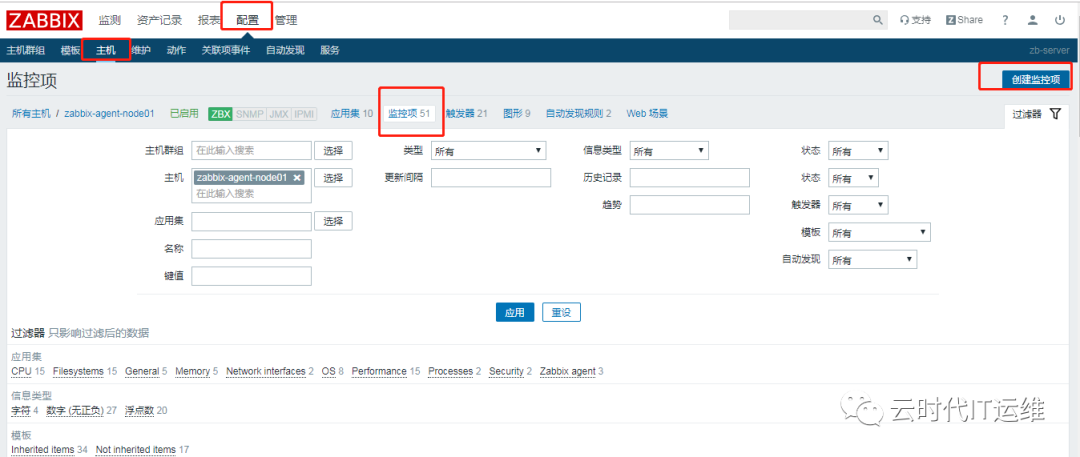This screenshot has height=457, width=1080.
Task: Click the ZBX availability badge
Action: (x=221, y=114)
